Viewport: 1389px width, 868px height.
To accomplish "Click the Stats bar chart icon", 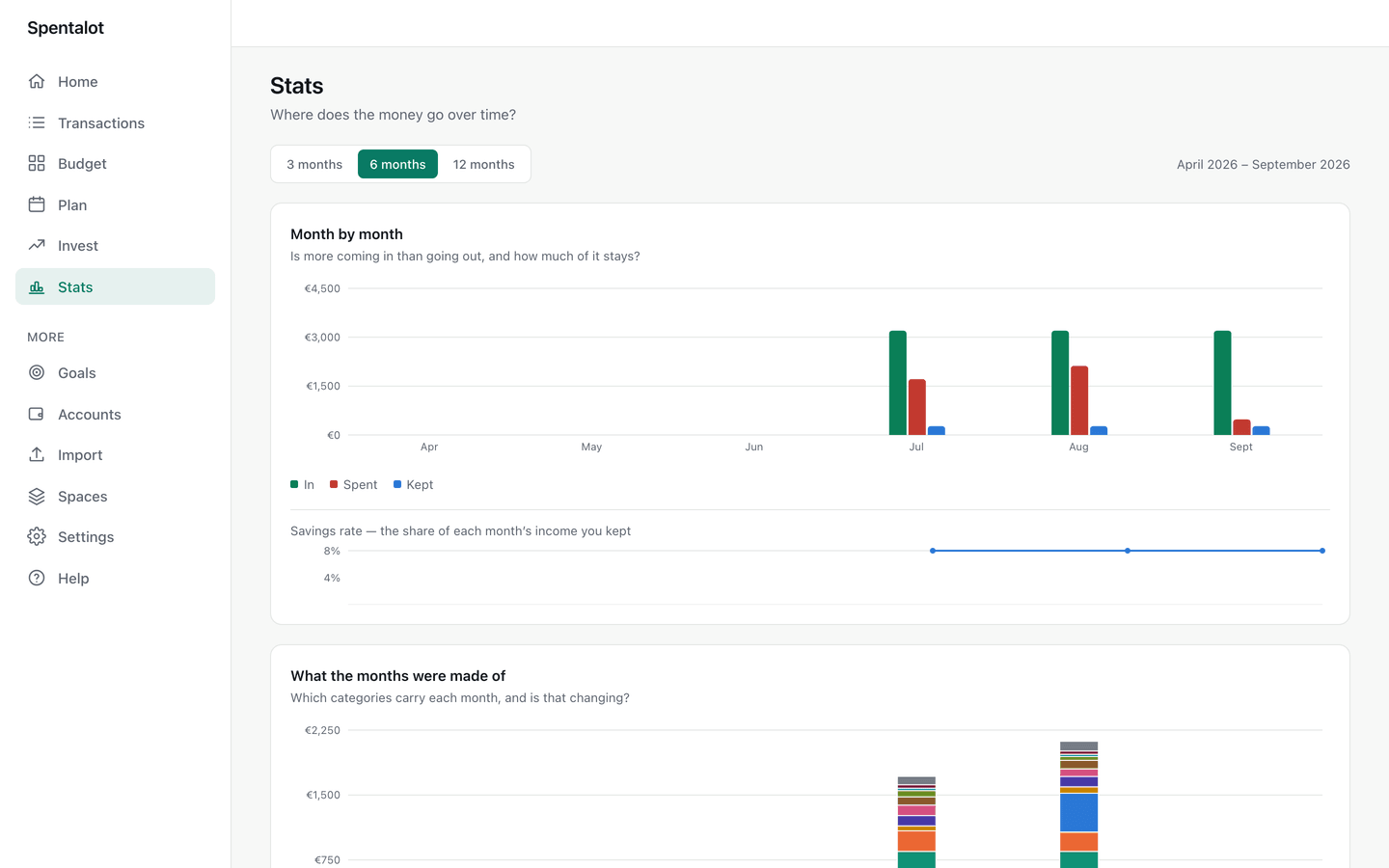I will (x=37, y=286).
